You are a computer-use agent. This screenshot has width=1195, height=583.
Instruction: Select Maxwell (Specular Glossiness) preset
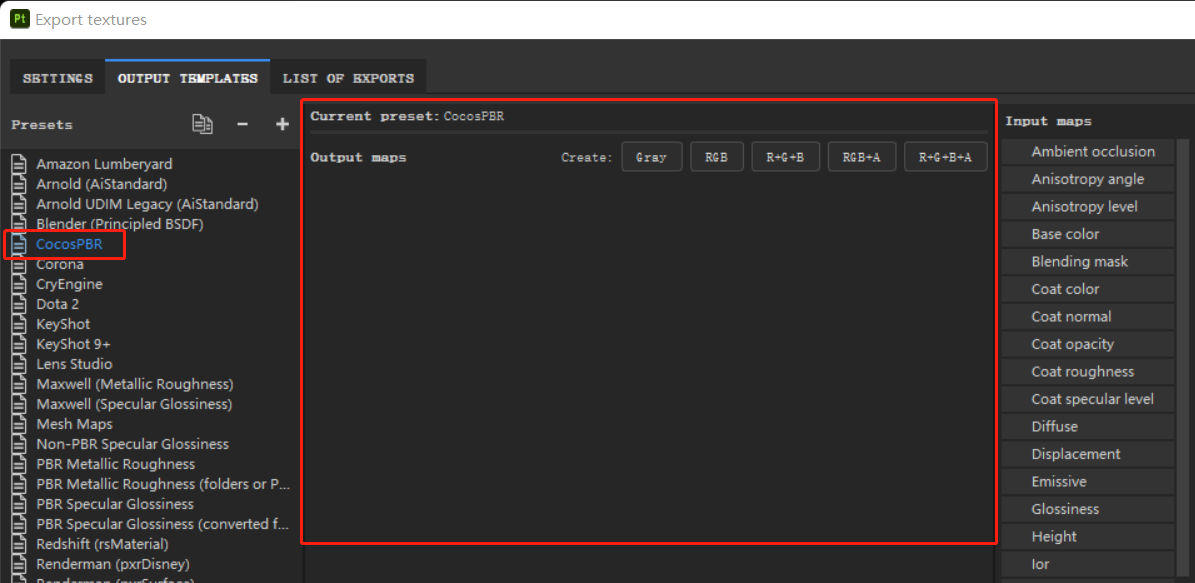coord(134,404)
